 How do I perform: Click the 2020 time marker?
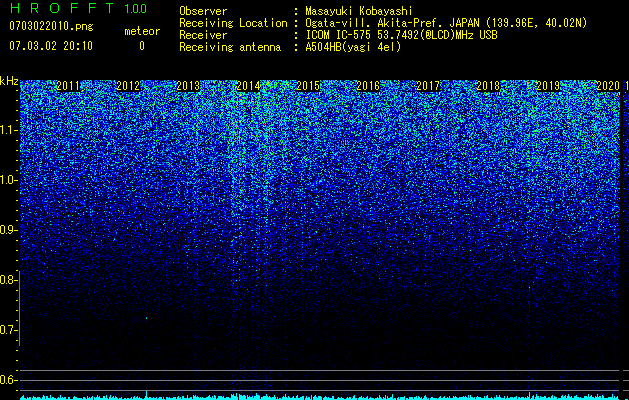click(608, 86)
